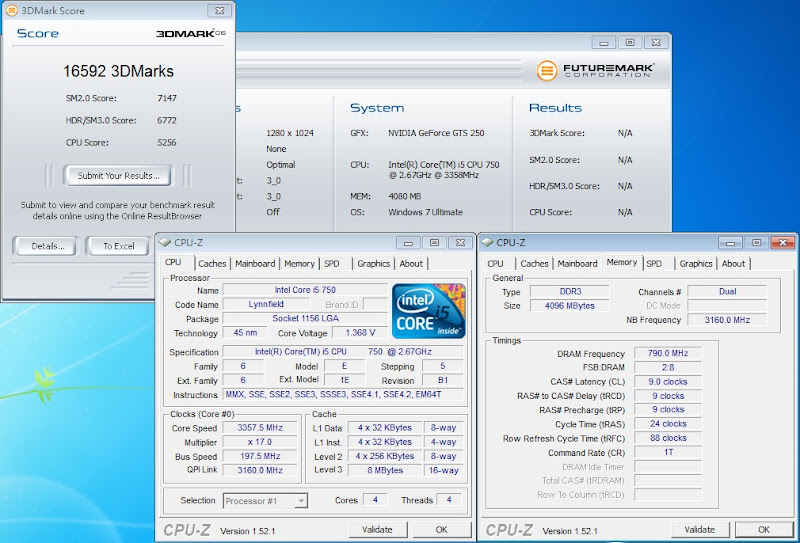Click the DRAM Frequency value 790.0 MHz
Viewport: 800px width, 543px height.
668,353
